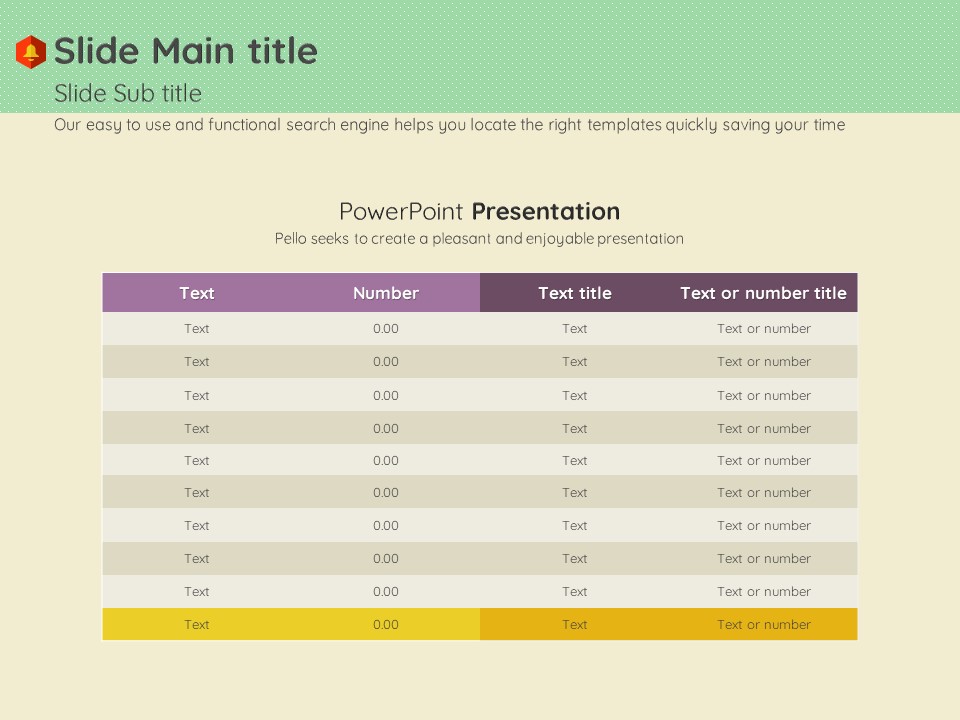Select 'Text or number' in the second data row

point(763,362)
